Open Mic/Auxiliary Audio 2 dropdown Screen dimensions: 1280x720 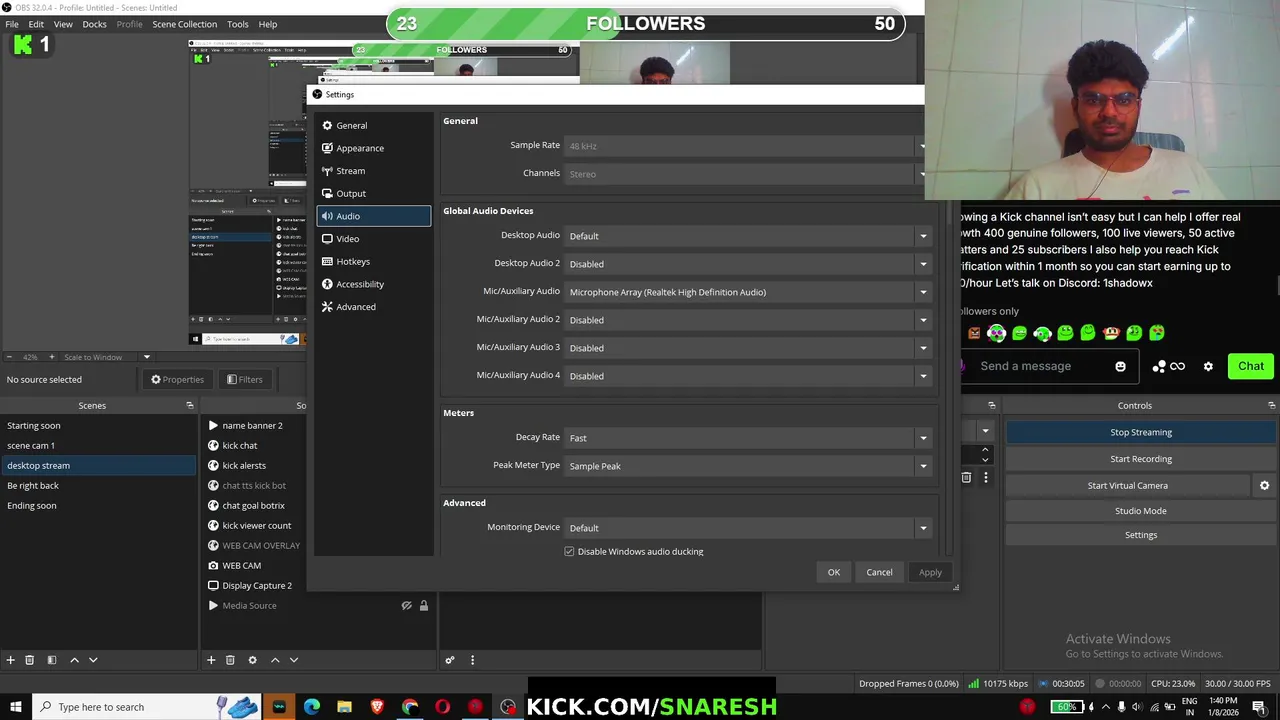coord(747,320)
